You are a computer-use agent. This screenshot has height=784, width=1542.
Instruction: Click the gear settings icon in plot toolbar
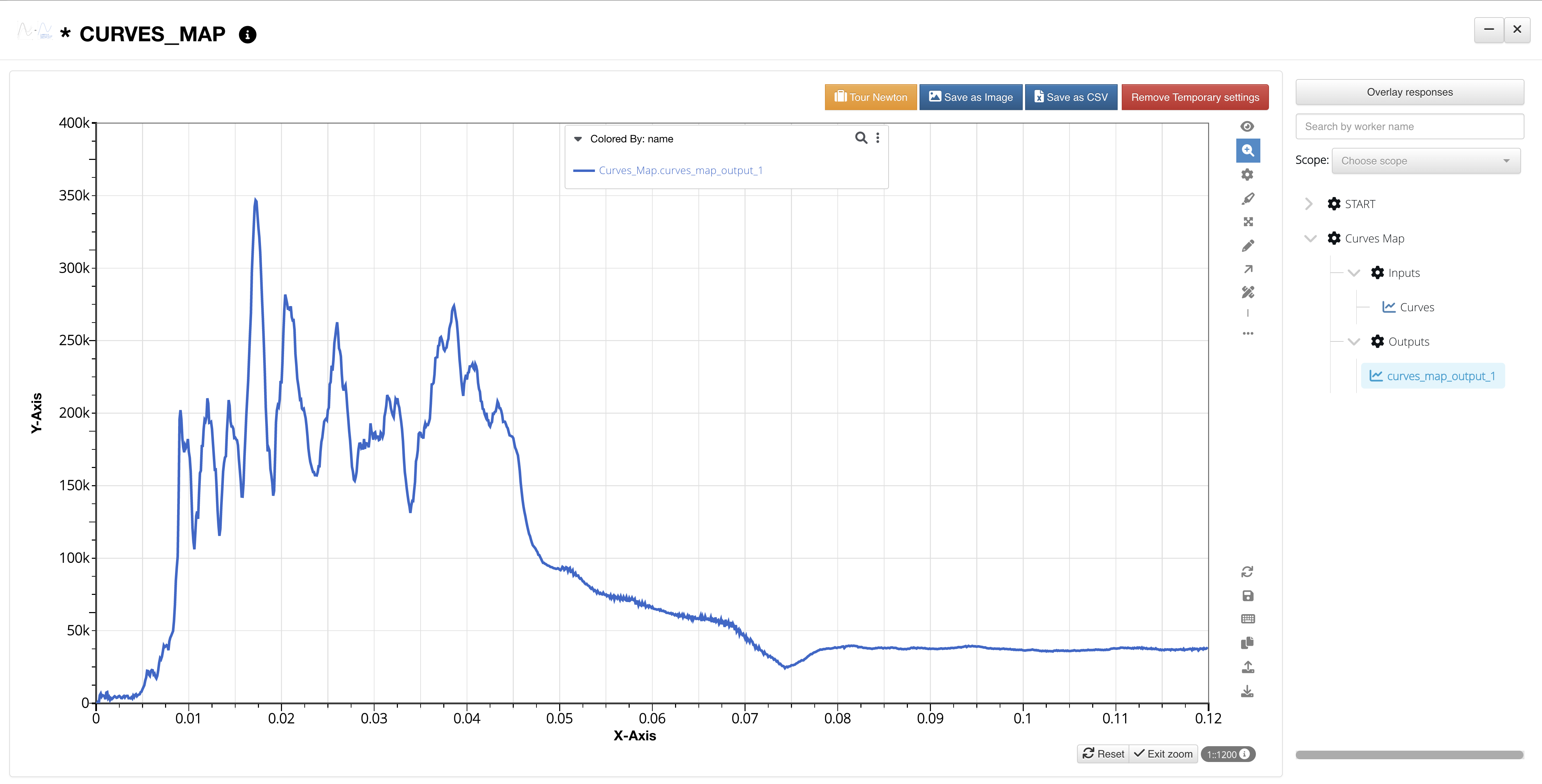coord(1248,174)
